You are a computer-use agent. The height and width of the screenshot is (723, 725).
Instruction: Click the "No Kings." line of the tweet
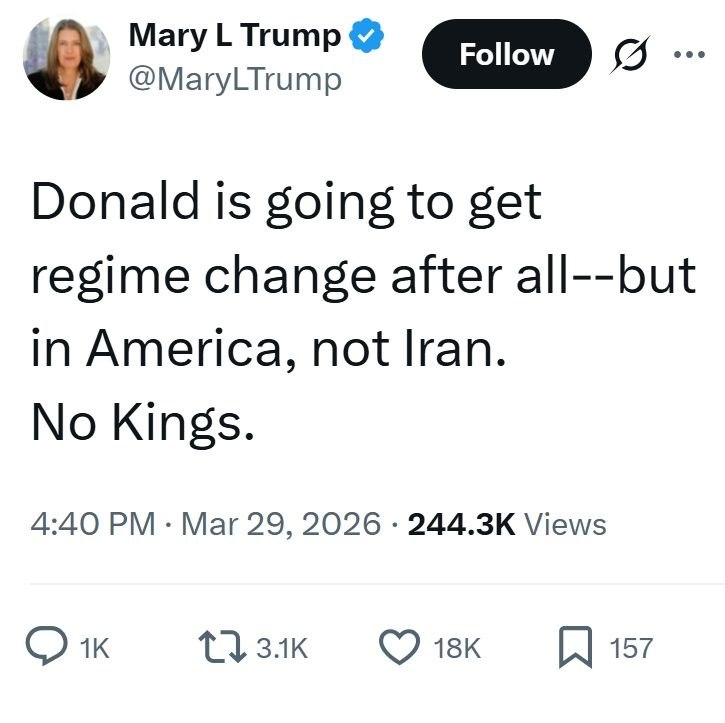click(x=137, y=423)
